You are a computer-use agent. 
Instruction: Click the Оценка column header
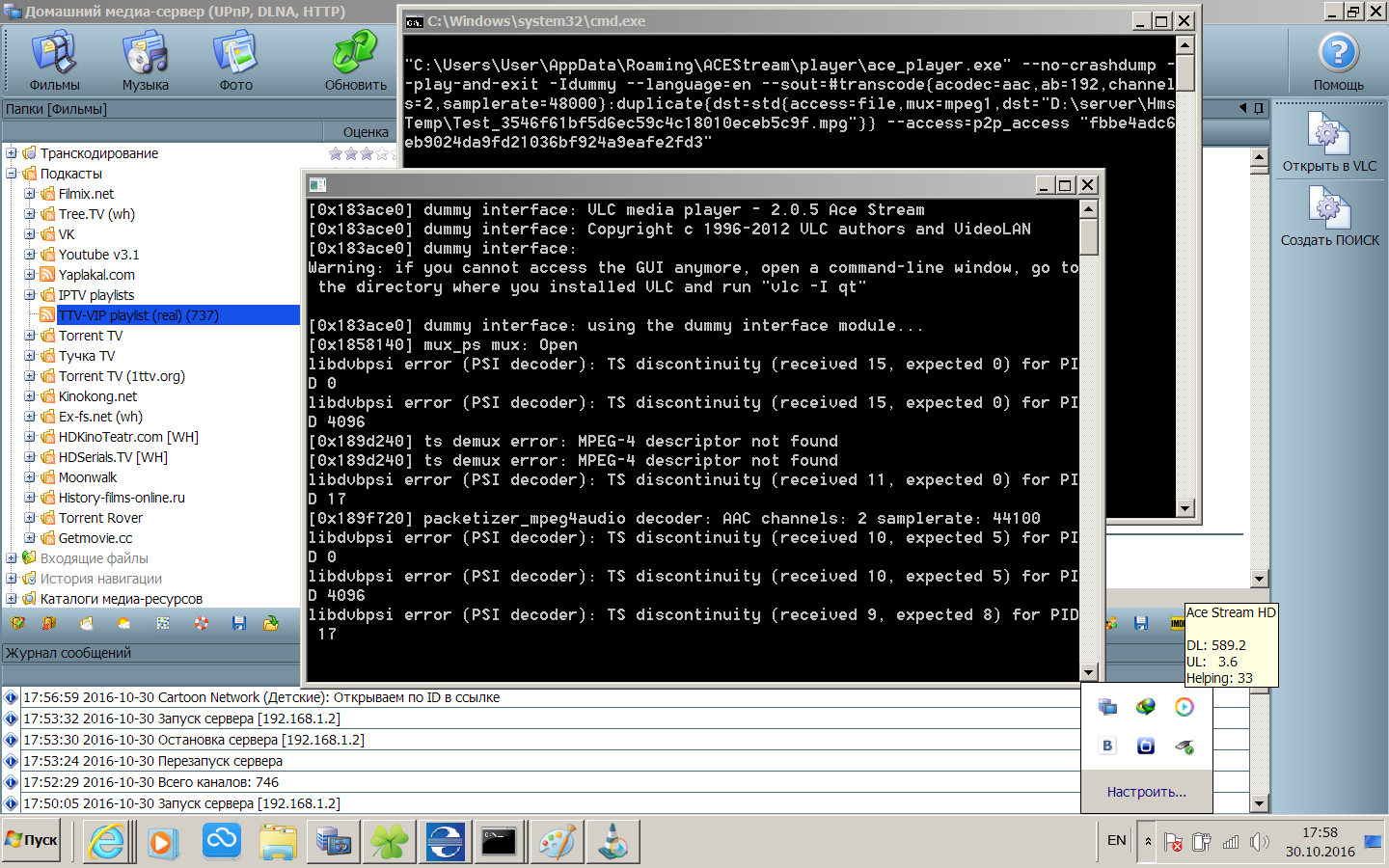coord(366,132)
